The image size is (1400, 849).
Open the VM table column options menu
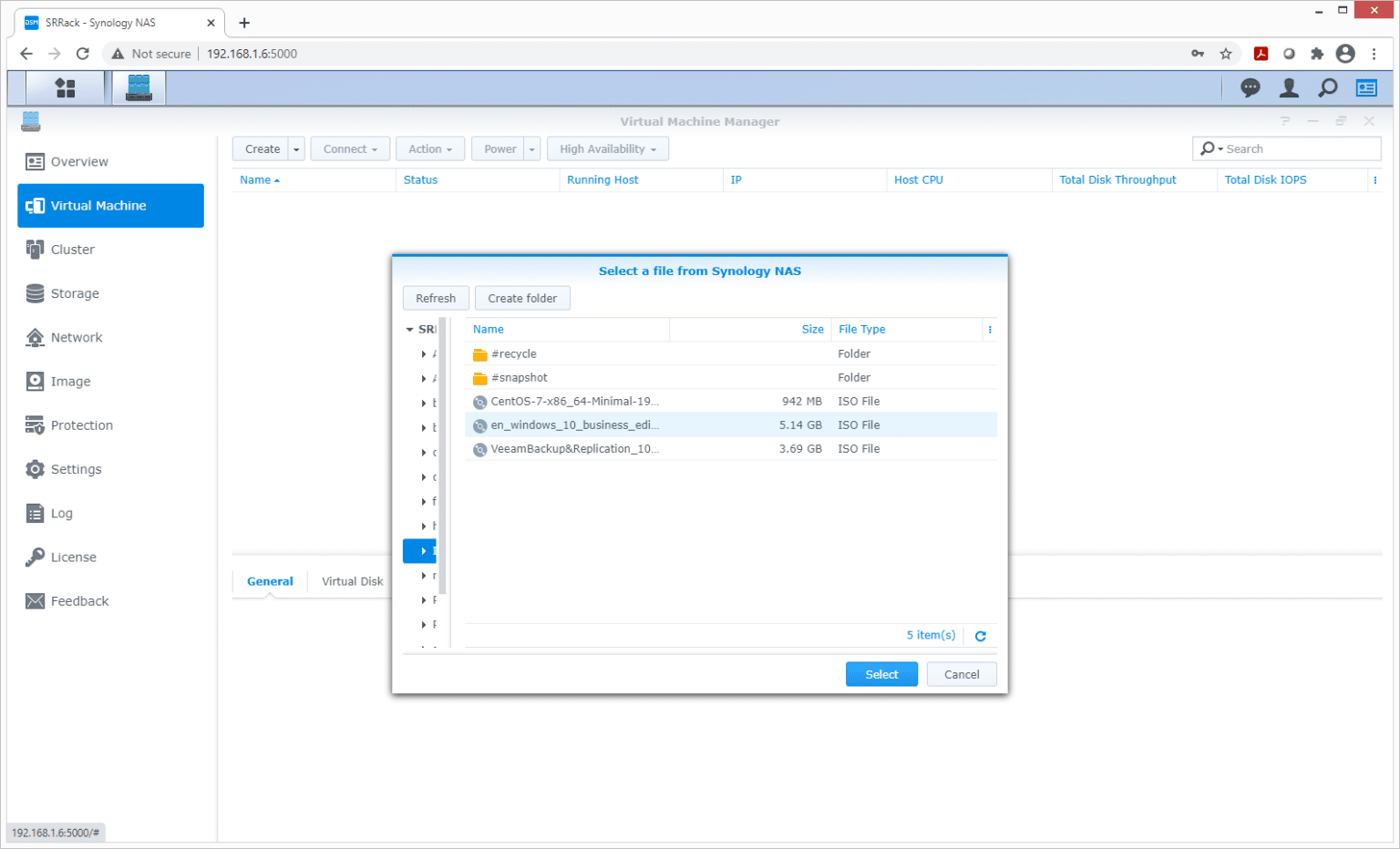coord(1375,180)
